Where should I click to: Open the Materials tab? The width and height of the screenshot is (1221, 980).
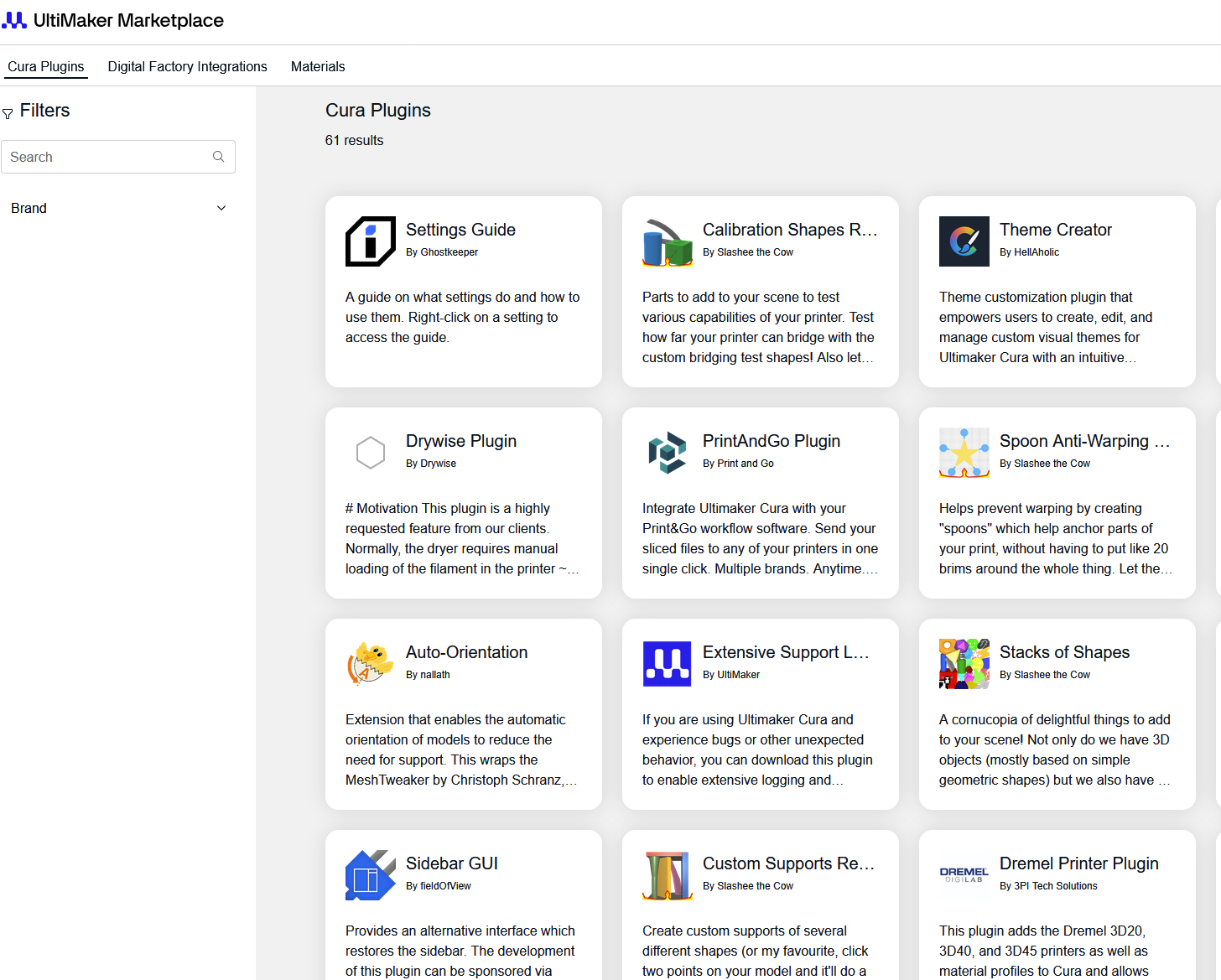[x=318, y=66]
